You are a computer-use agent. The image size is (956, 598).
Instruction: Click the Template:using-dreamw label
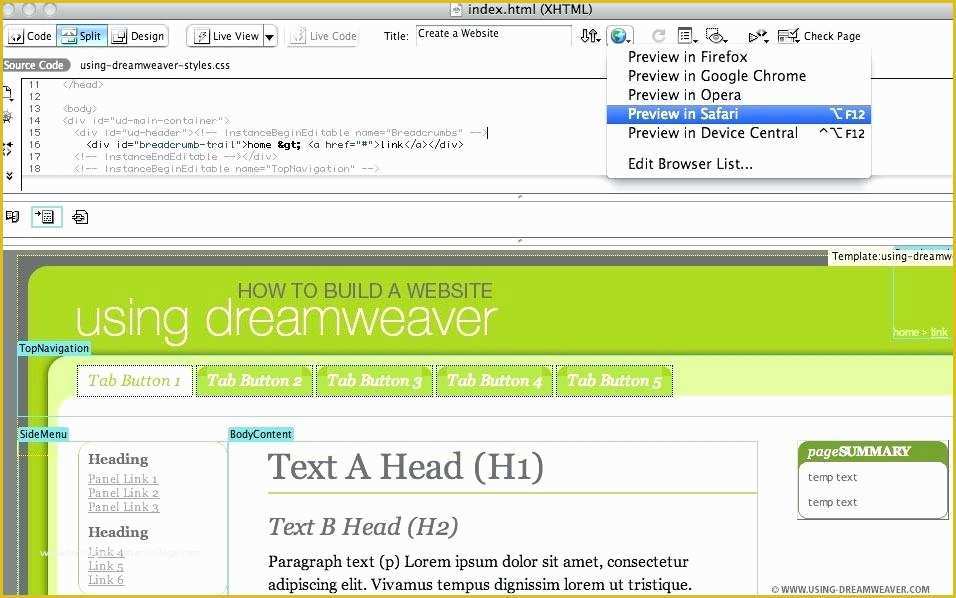[x=891, y=257]
